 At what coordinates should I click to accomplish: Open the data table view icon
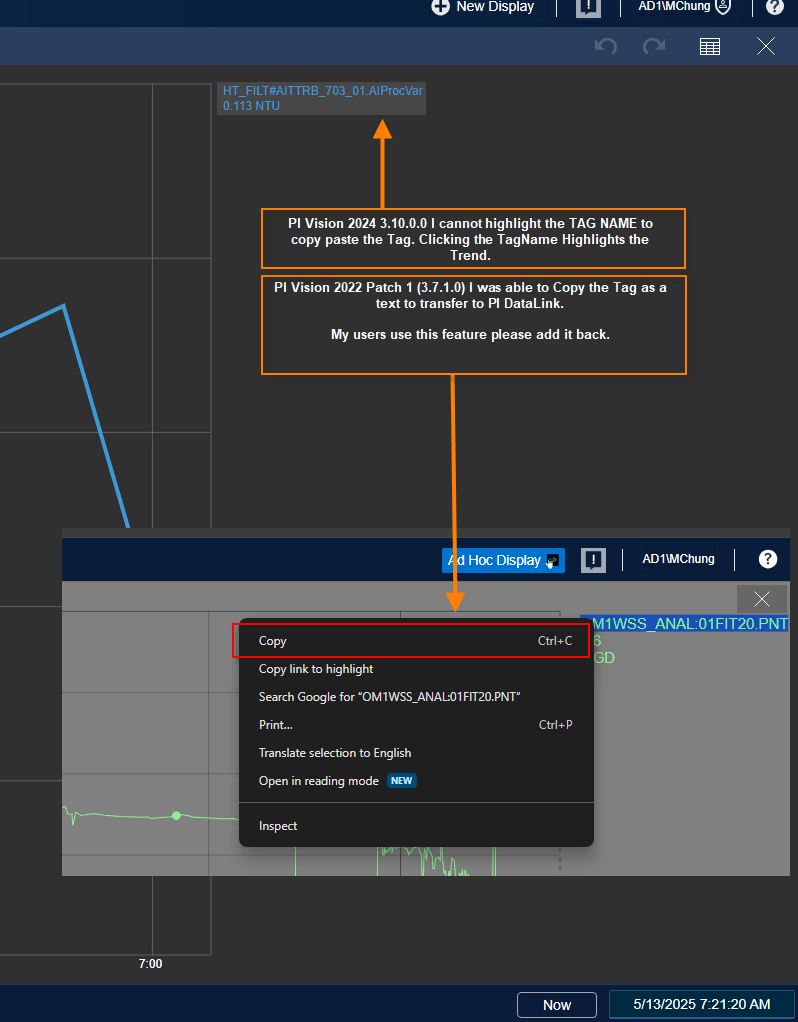(710, 46)
